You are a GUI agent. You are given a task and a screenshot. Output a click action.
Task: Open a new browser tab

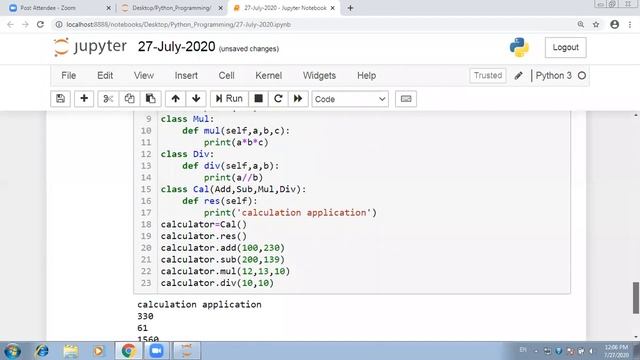click(x=350, y=8)
